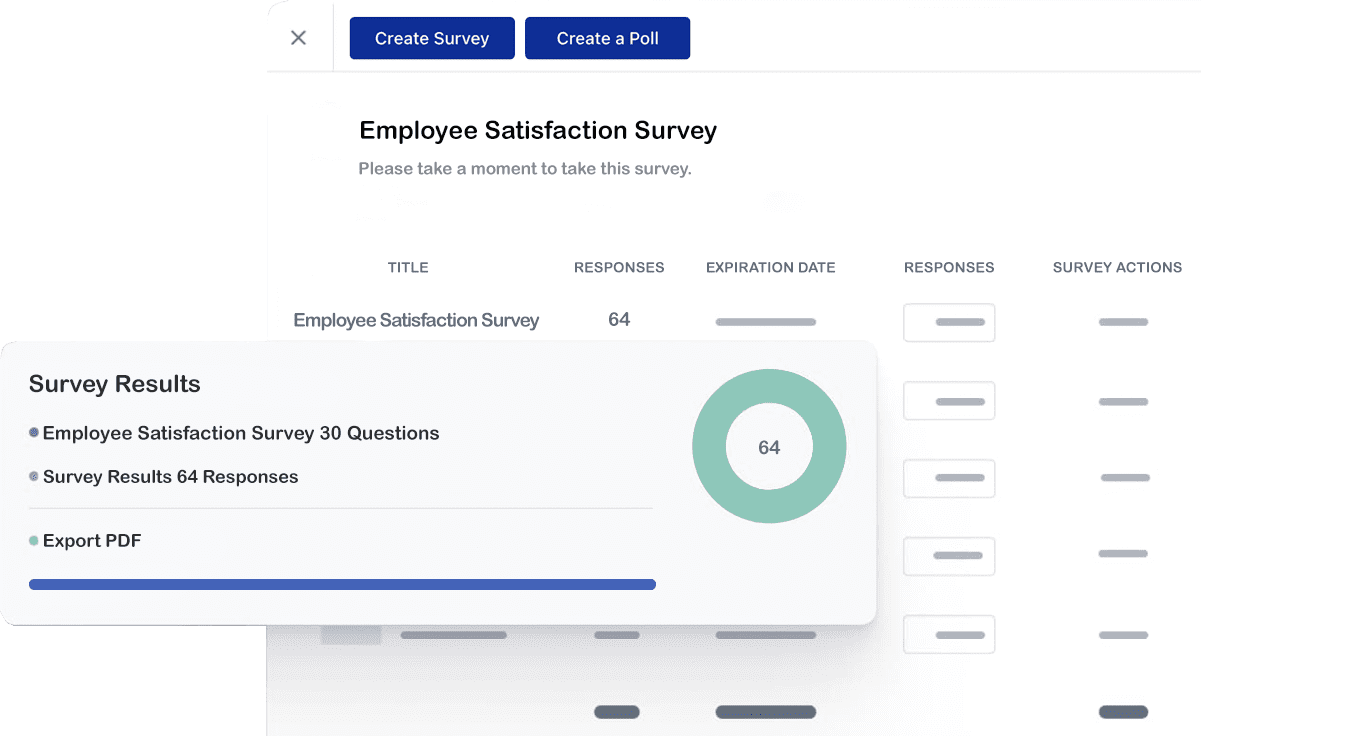Click Survey Results 64 Responses item
1366x736 pixels.
(170, 477)
